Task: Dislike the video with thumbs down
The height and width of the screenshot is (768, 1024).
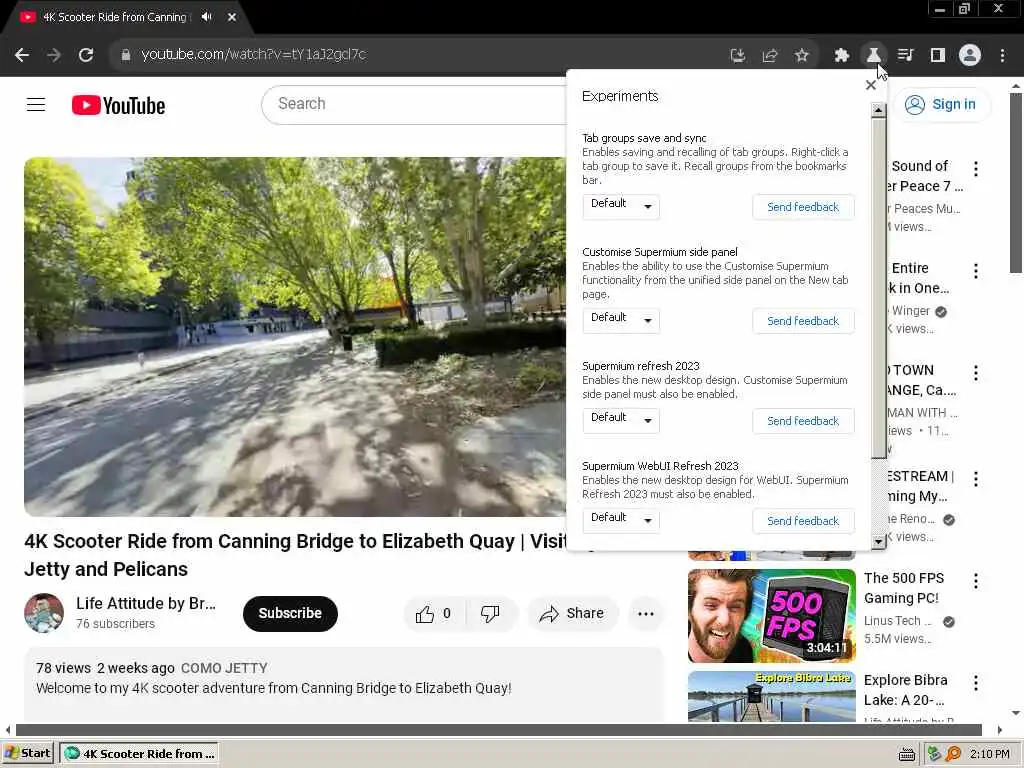Action: tap(490, 613)
